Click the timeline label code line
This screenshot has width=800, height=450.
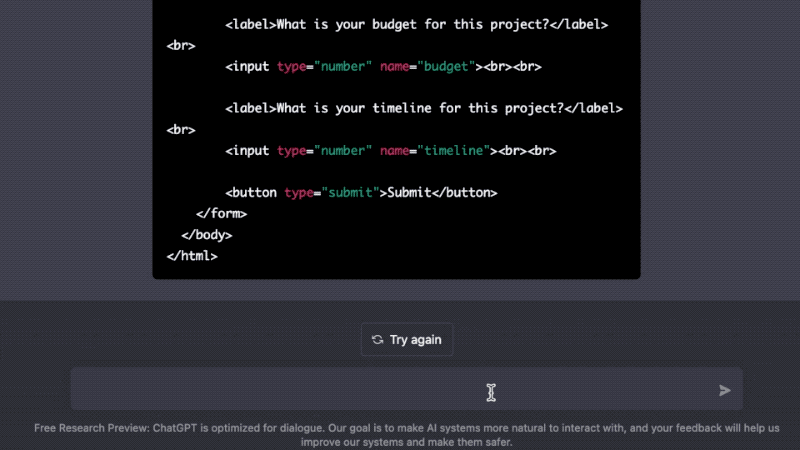point(424,108)
